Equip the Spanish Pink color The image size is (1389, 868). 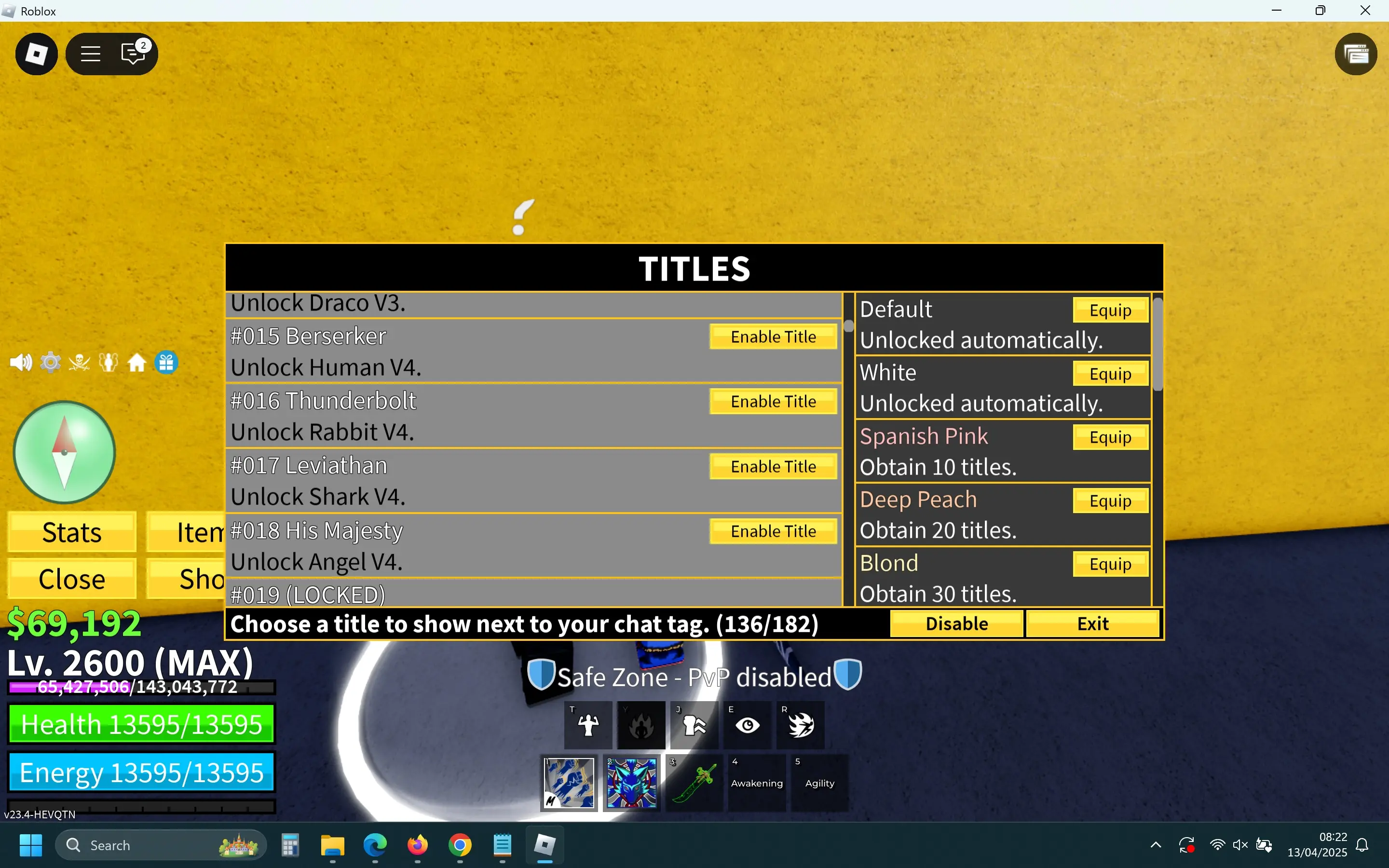click(1110, 437)
